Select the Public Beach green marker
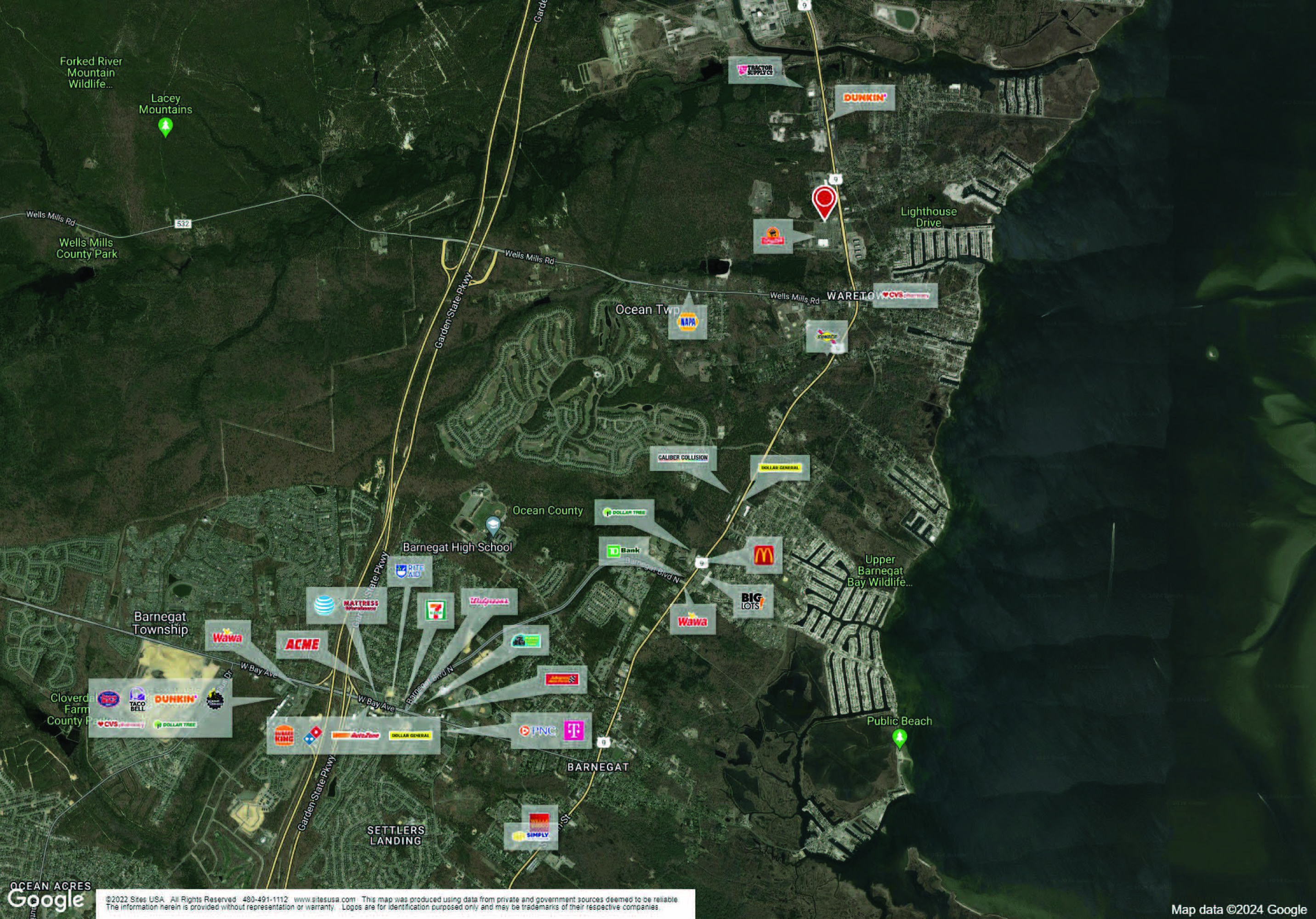The image size is (1316, 919). pyautogui.click(x=900, y=739)
